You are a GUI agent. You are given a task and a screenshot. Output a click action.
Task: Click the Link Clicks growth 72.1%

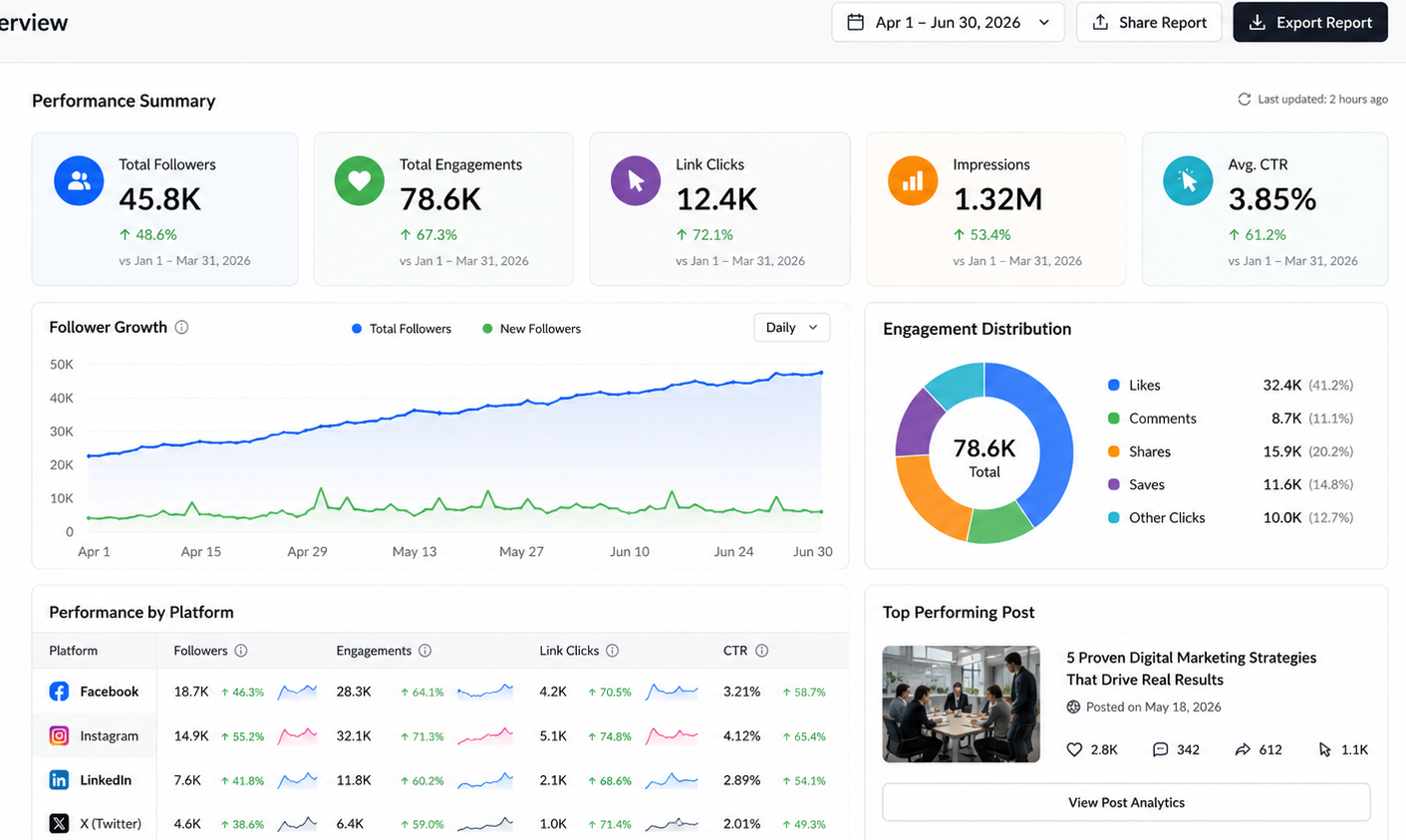704,235
